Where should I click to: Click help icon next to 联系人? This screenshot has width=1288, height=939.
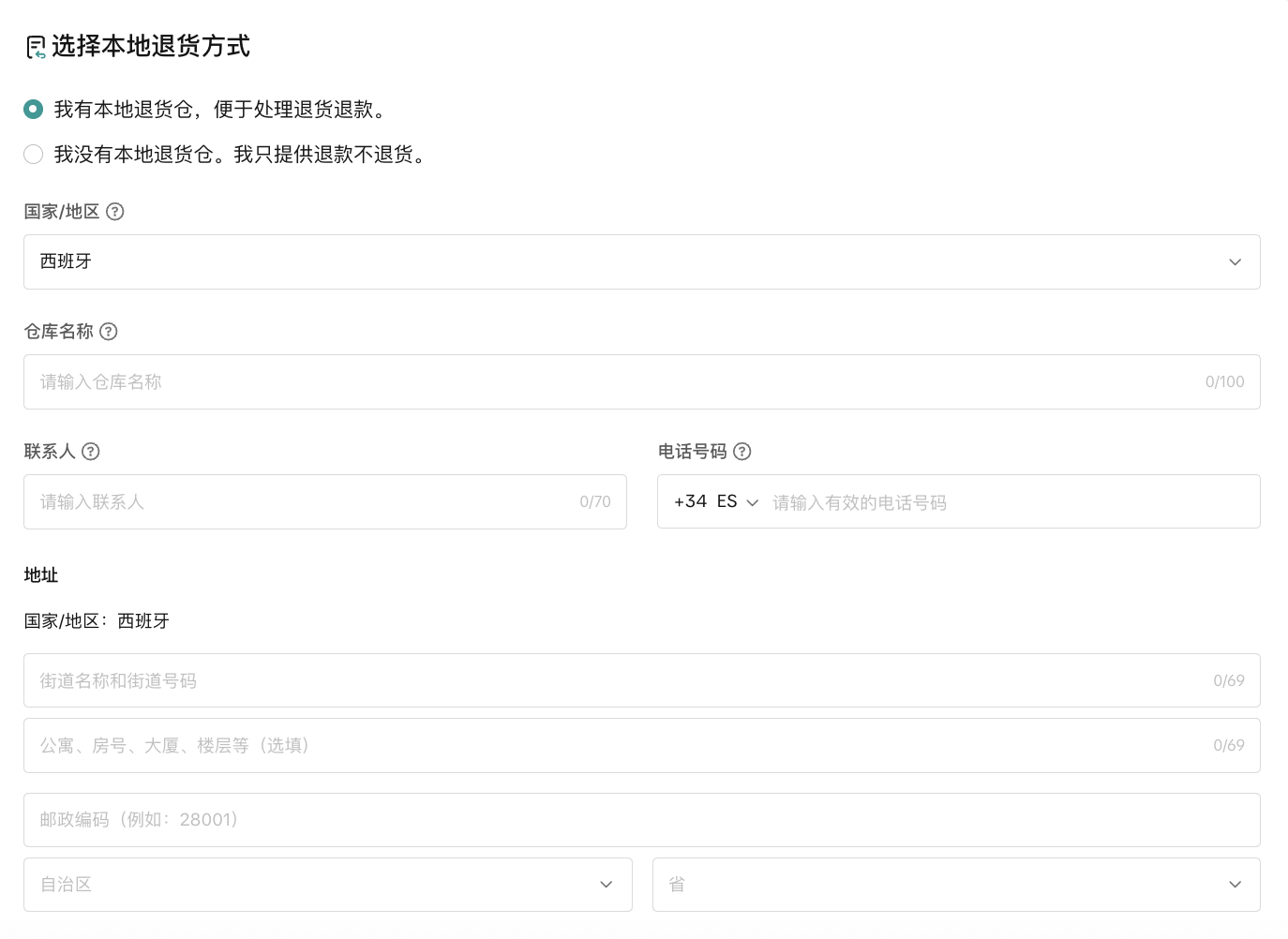[x=91, y=452]
